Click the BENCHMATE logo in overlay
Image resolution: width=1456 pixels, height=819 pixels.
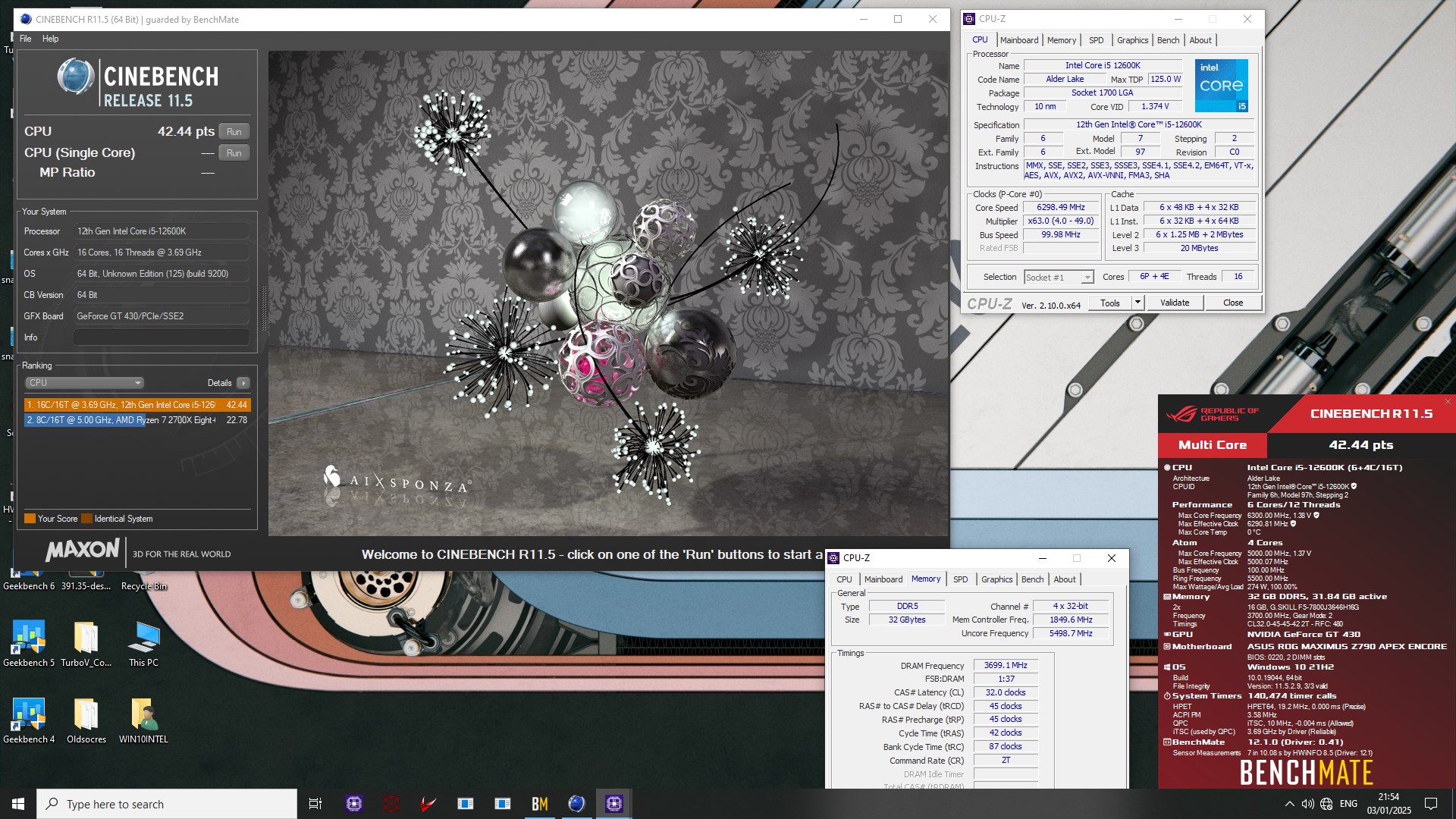click(x=1306, y=773)
